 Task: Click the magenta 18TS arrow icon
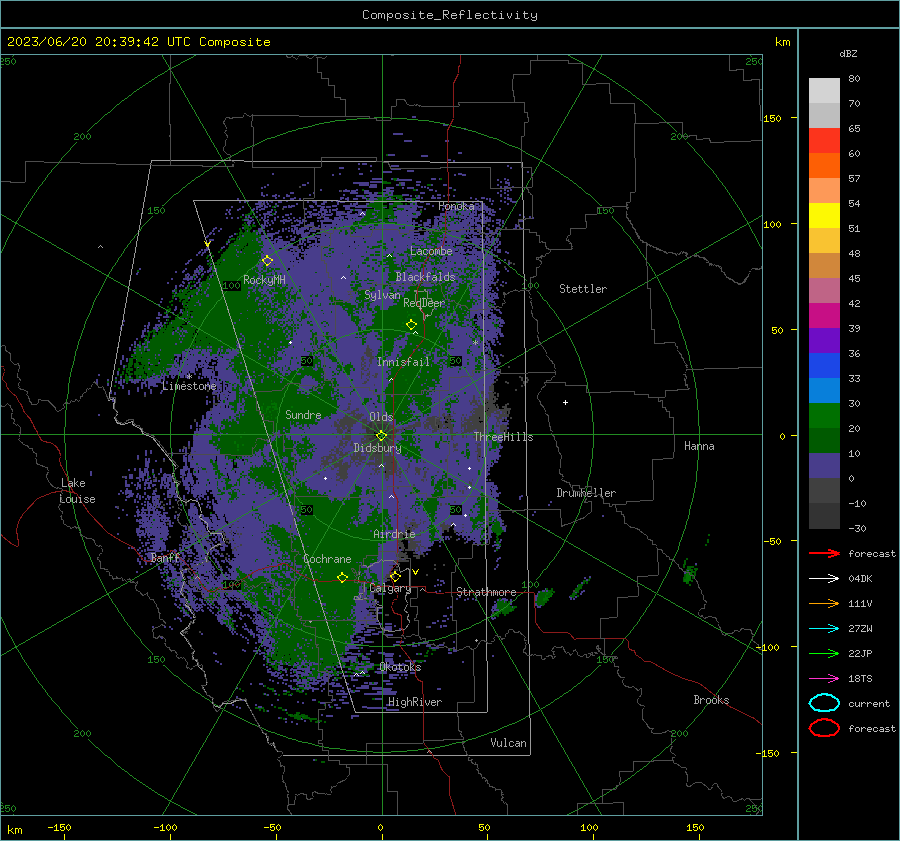pos(824,679)
